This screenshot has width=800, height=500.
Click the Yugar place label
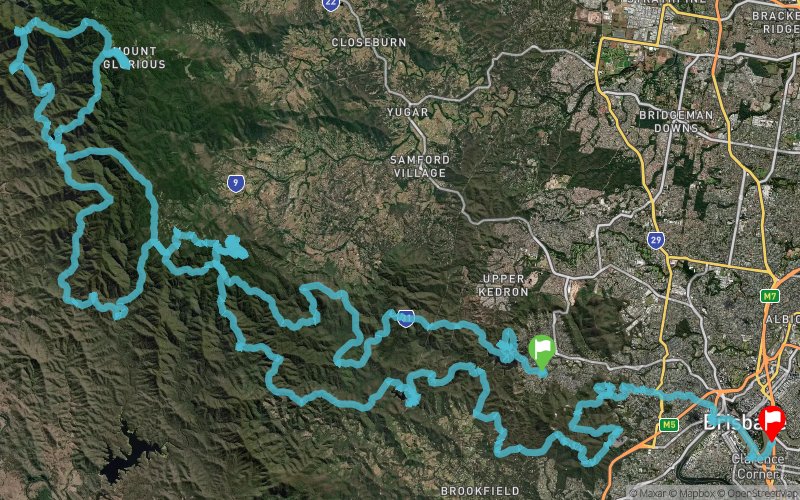pyautogui.click(x=408, y=112)
